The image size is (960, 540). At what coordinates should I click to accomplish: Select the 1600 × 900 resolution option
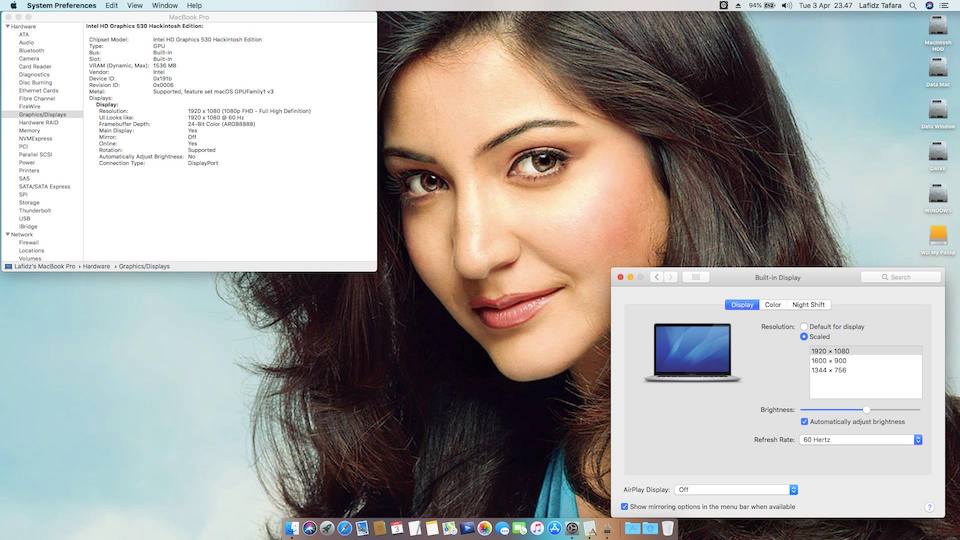coord(829,361)
